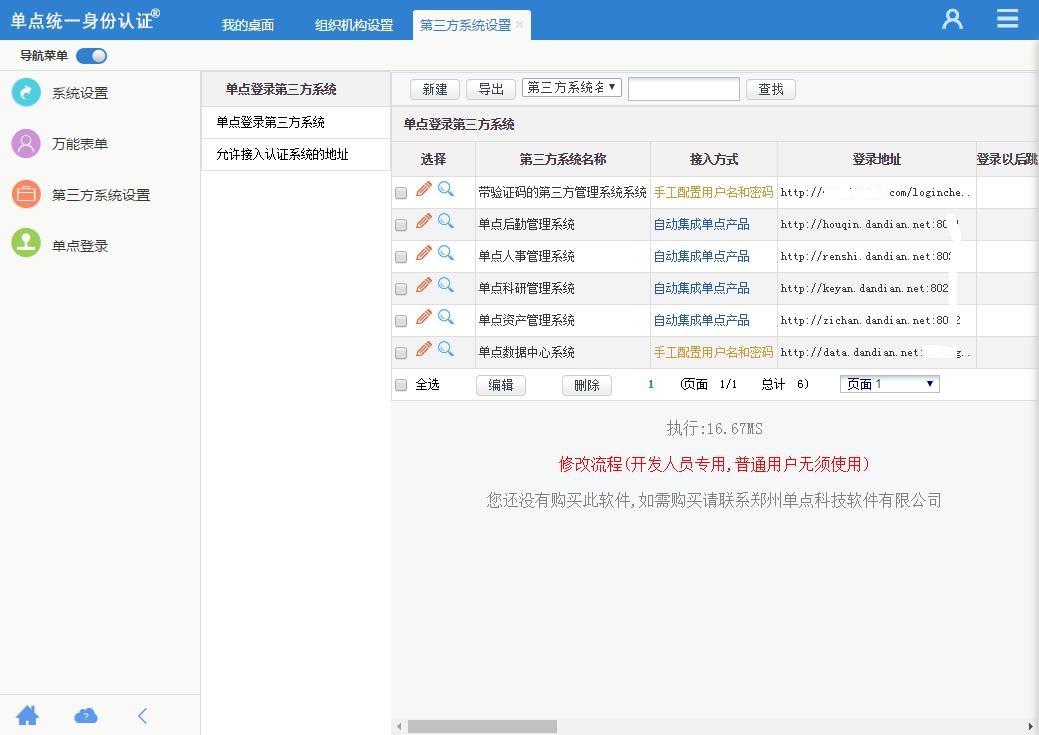The image size is (1039, 735).
Task: View magnifier icon for 单点科研管理系统
Action: point(446,285)
